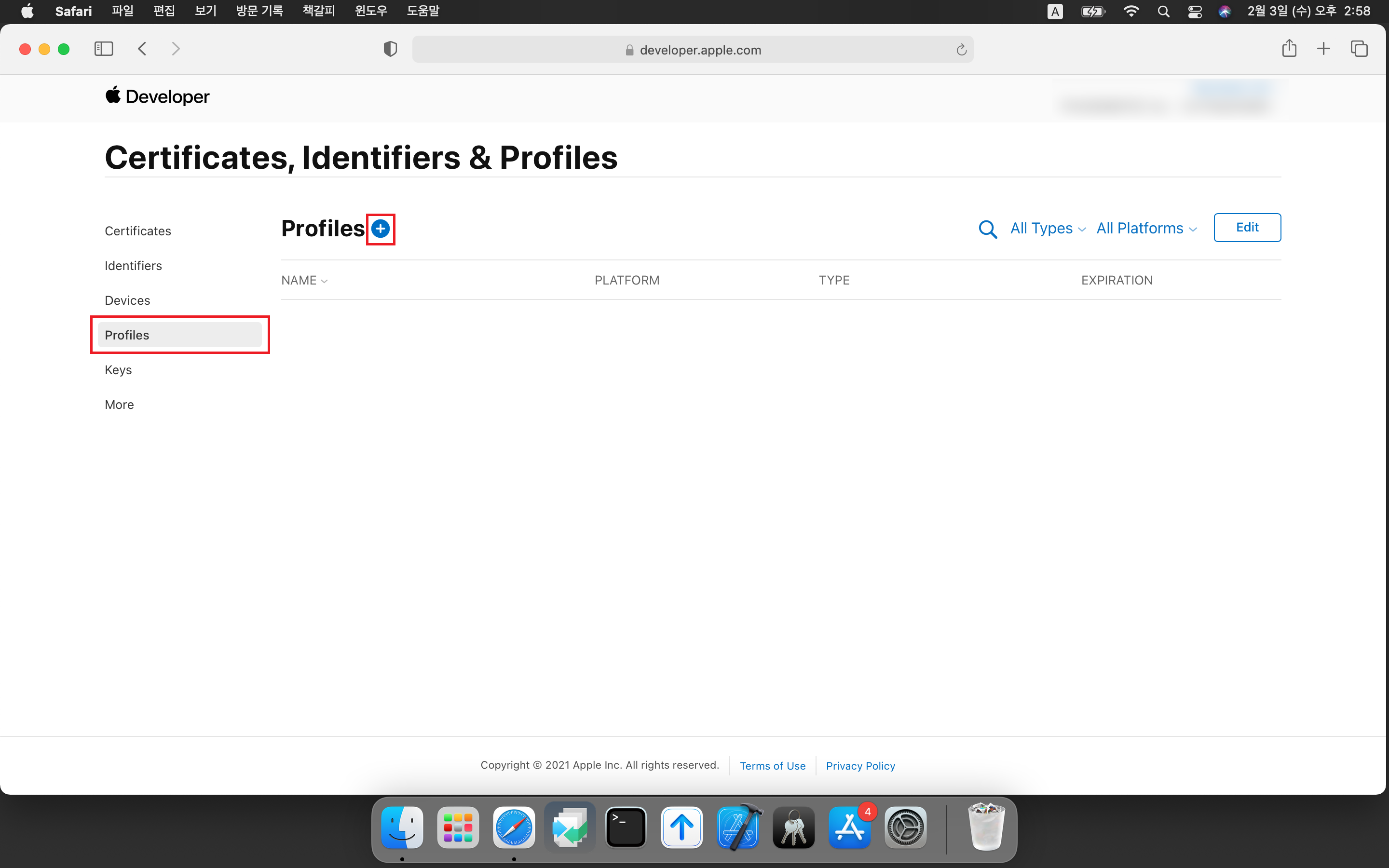Launch Xcode from the Dock

point(738,827)
